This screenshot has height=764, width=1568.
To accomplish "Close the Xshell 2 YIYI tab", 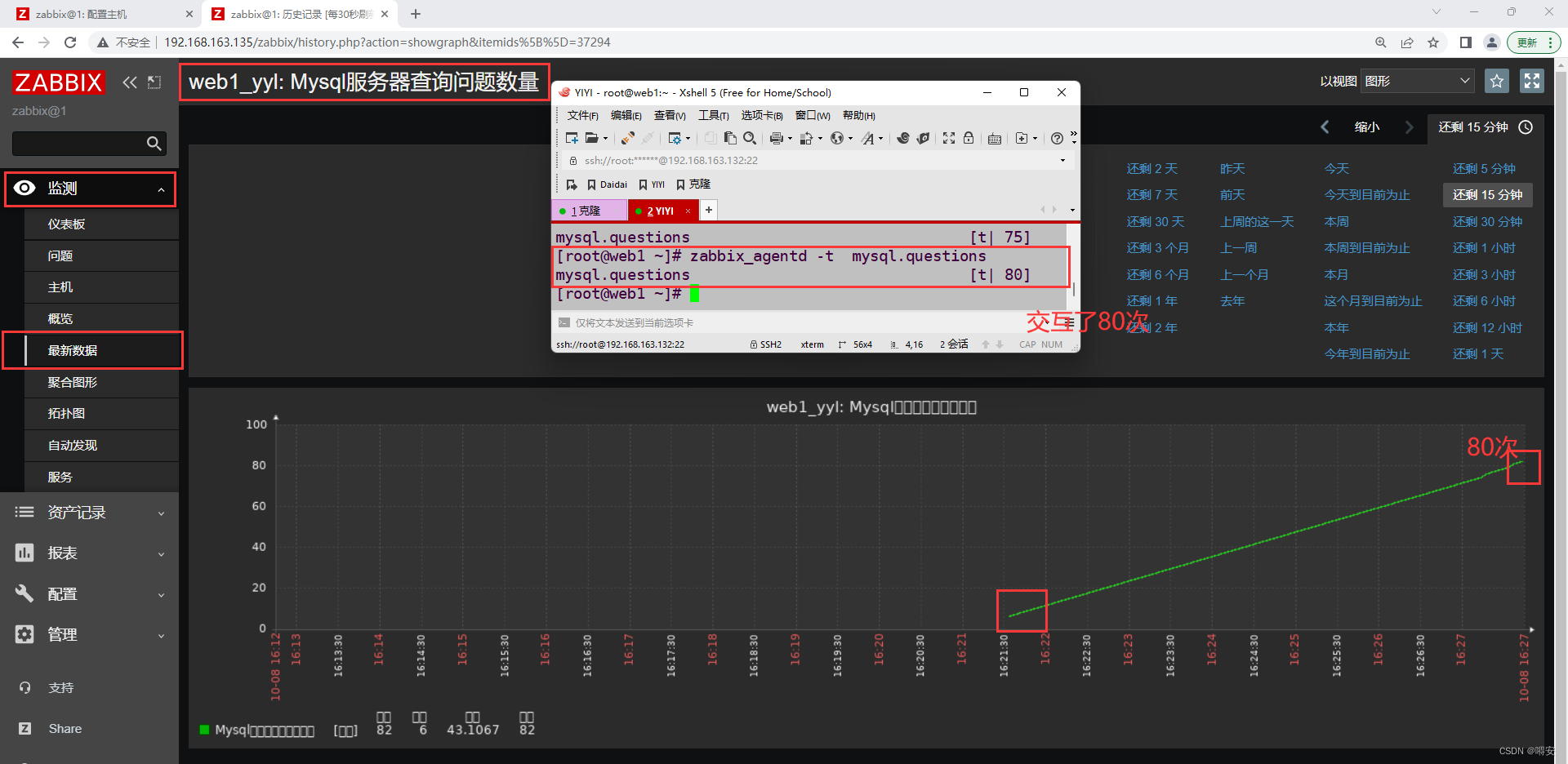I will pos(688,211).
